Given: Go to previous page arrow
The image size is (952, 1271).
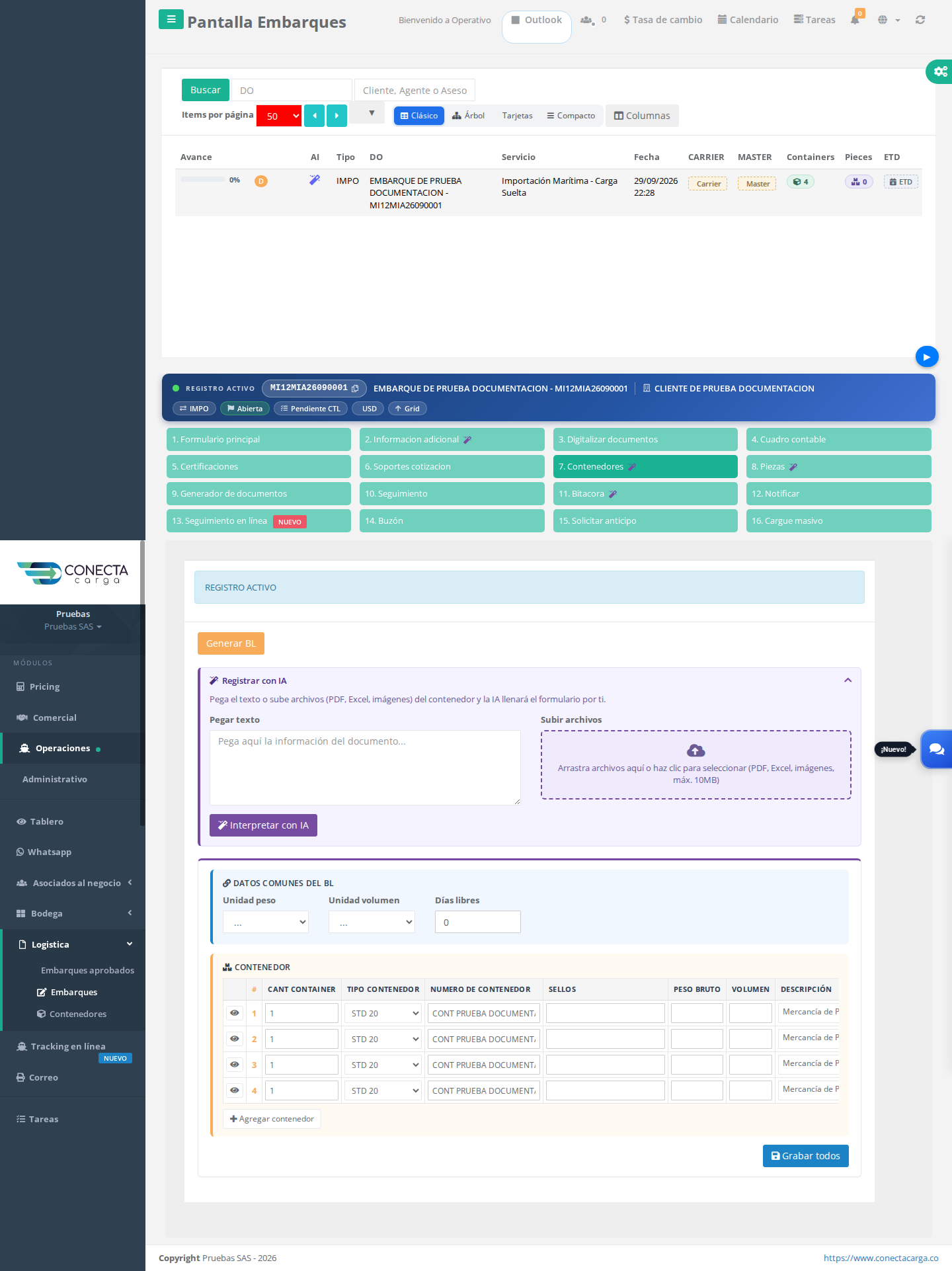Looking at the screenshot, I should pos(314,116).
